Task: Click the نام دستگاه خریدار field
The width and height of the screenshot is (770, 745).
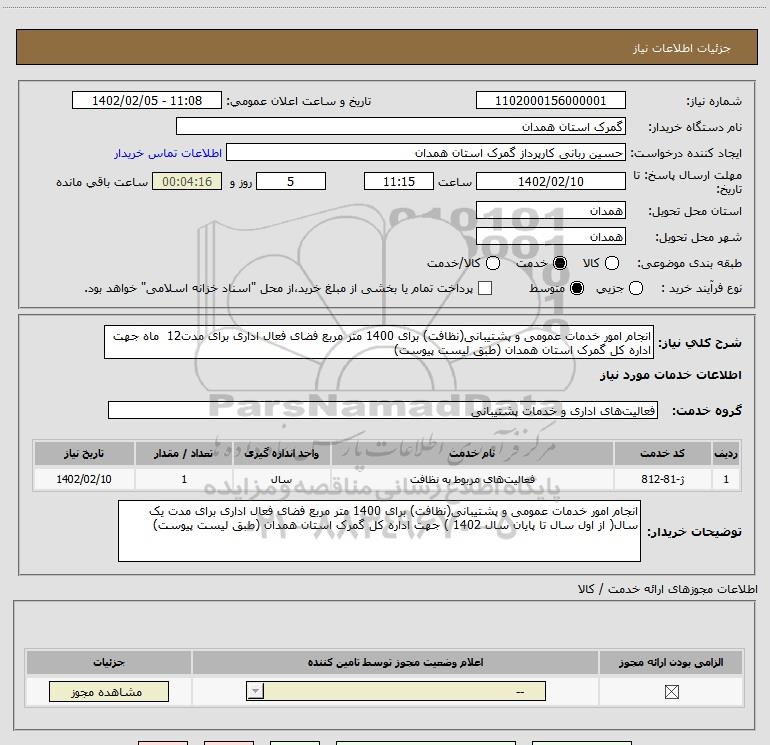Action: 401,126
